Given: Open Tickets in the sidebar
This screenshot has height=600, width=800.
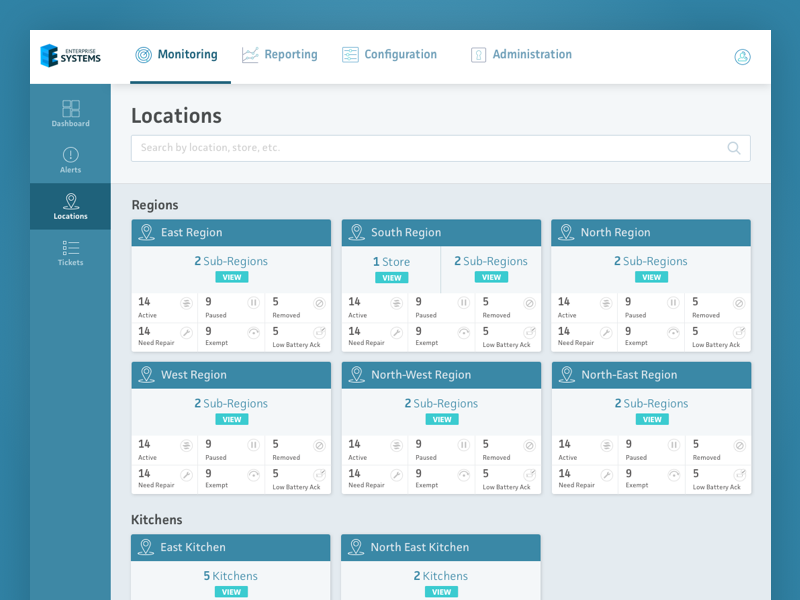Looking at the screenshot, I should (x=70, y=252).
